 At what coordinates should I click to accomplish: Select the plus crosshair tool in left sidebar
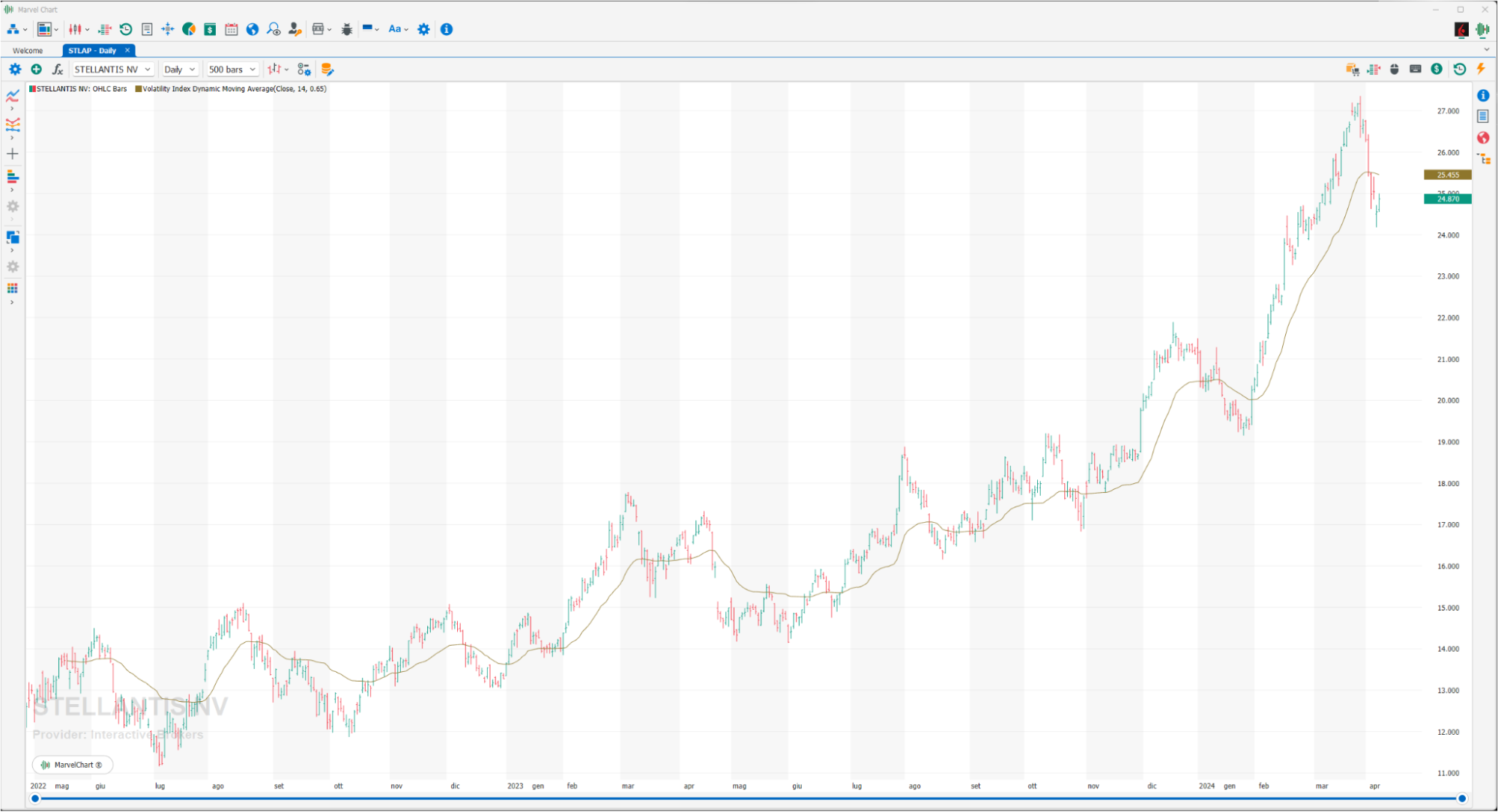(13, 154)
